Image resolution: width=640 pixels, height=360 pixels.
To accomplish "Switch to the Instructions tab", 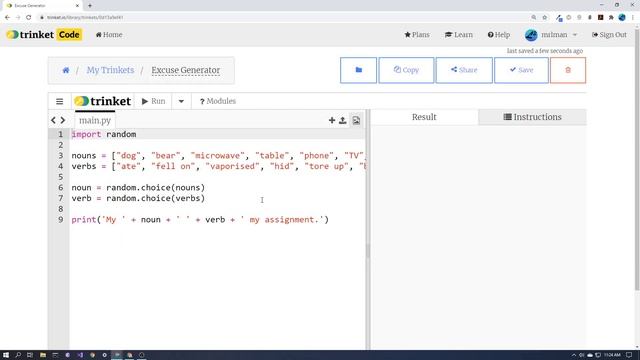I will click(x=532, y=117).
